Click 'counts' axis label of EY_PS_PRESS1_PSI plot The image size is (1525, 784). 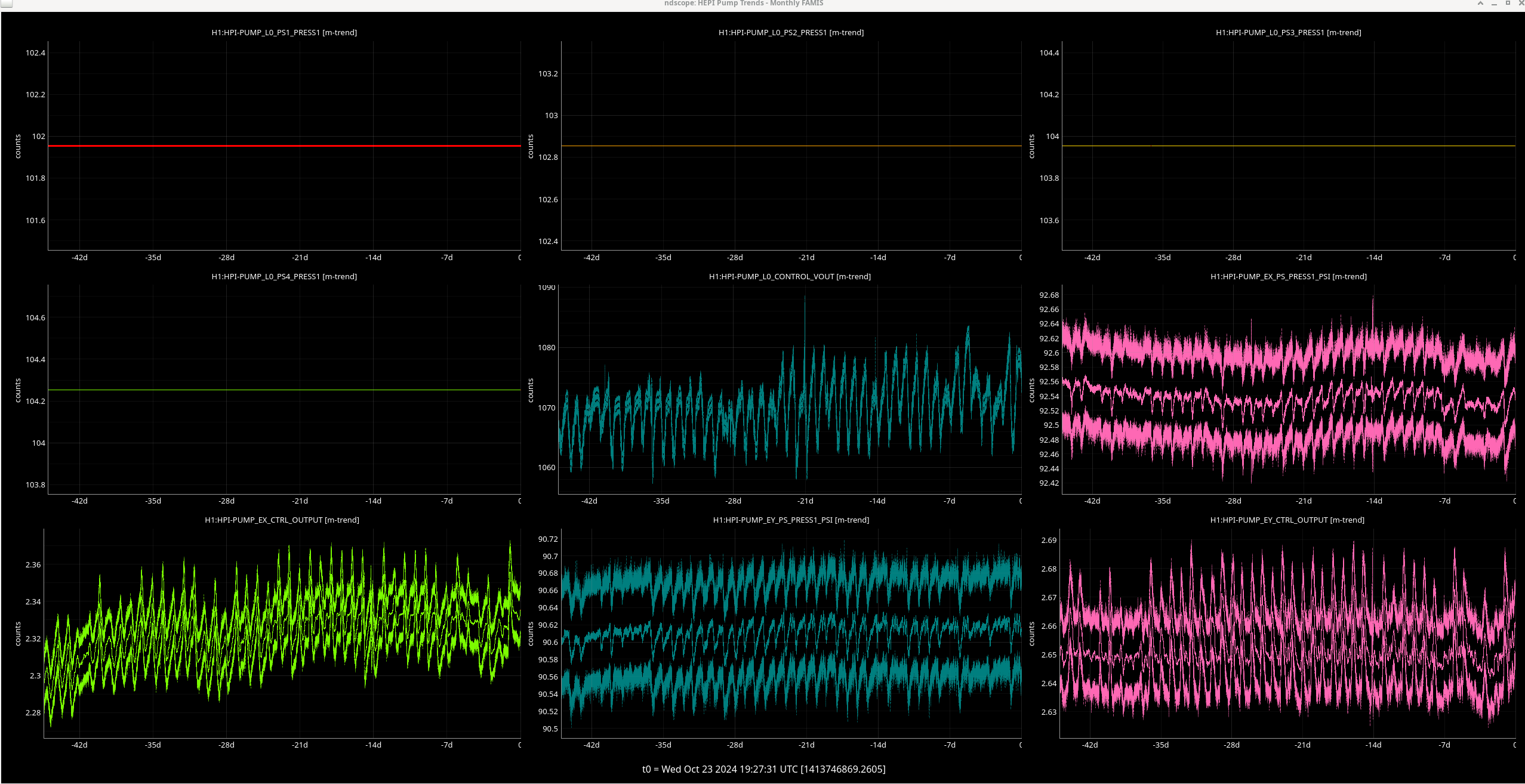click(531, 634)
